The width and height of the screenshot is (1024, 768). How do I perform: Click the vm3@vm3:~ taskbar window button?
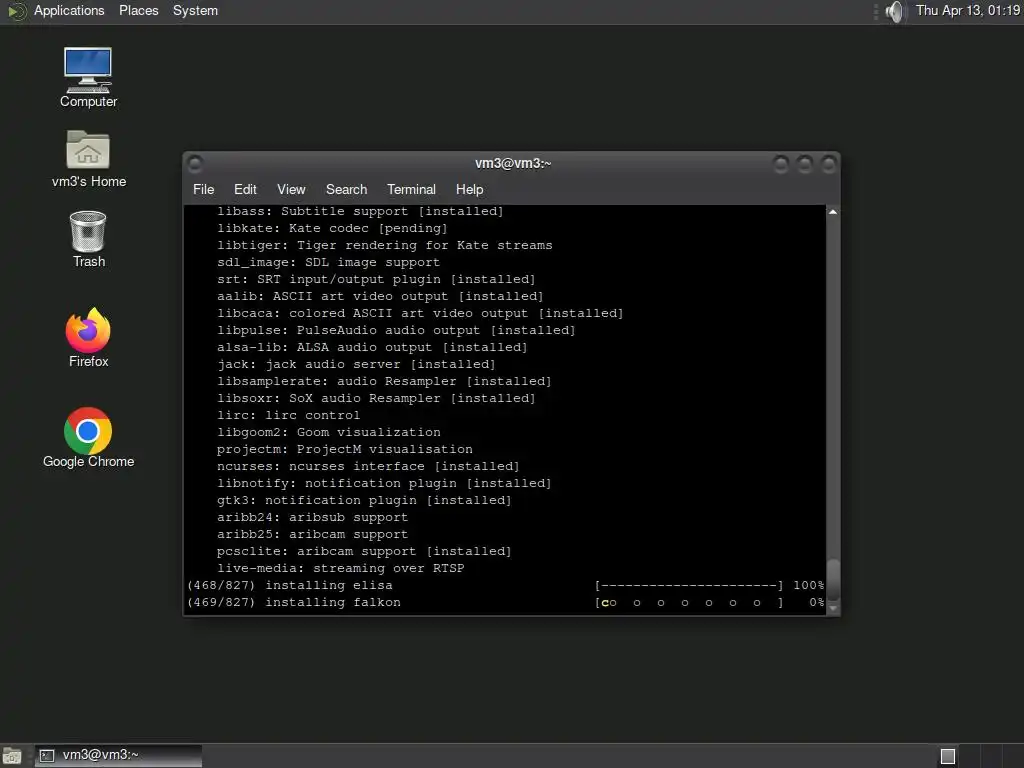click(118, 756)
